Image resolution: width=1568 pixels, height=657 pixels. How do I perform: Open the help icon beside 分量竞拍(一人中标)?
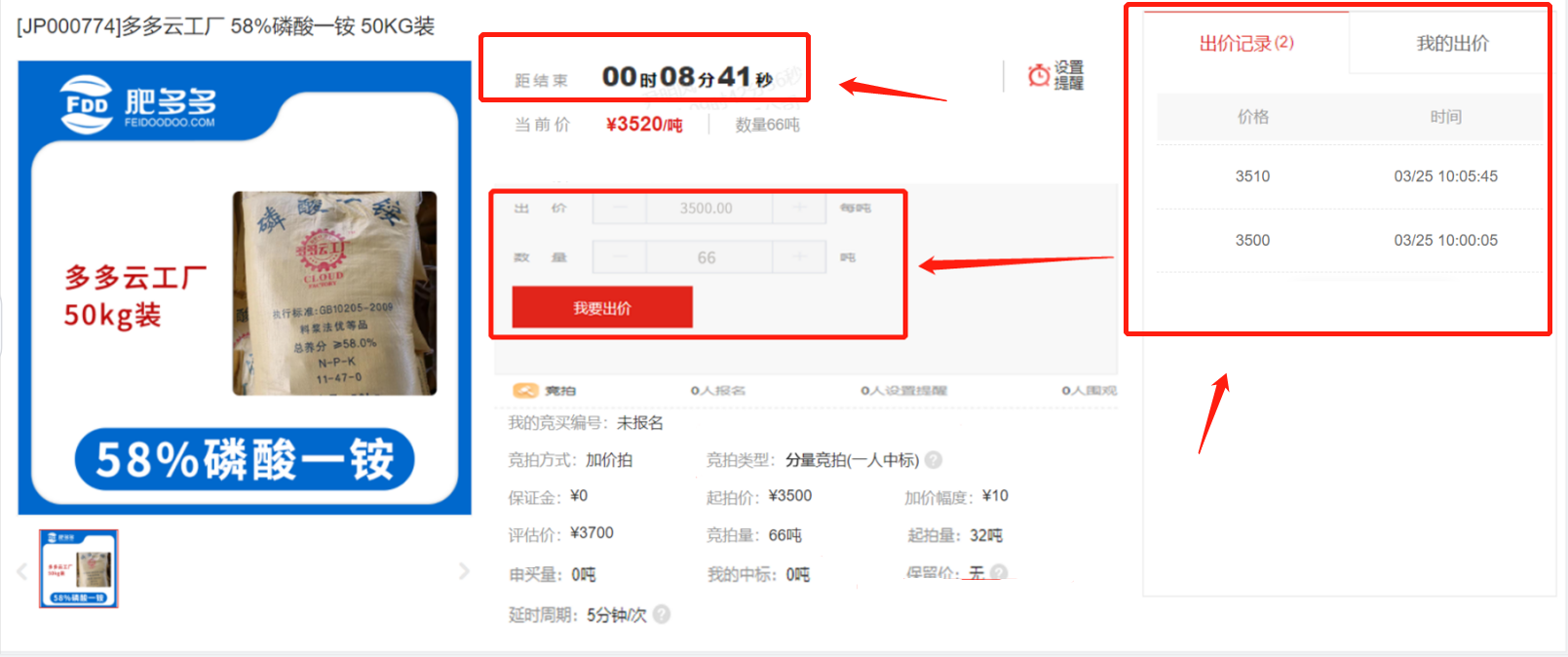point(934,460)
